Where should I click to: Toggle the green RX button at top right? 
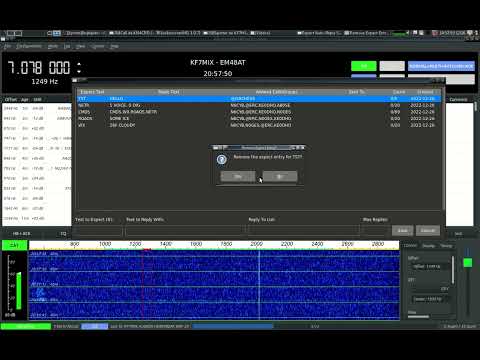(364, 66)
